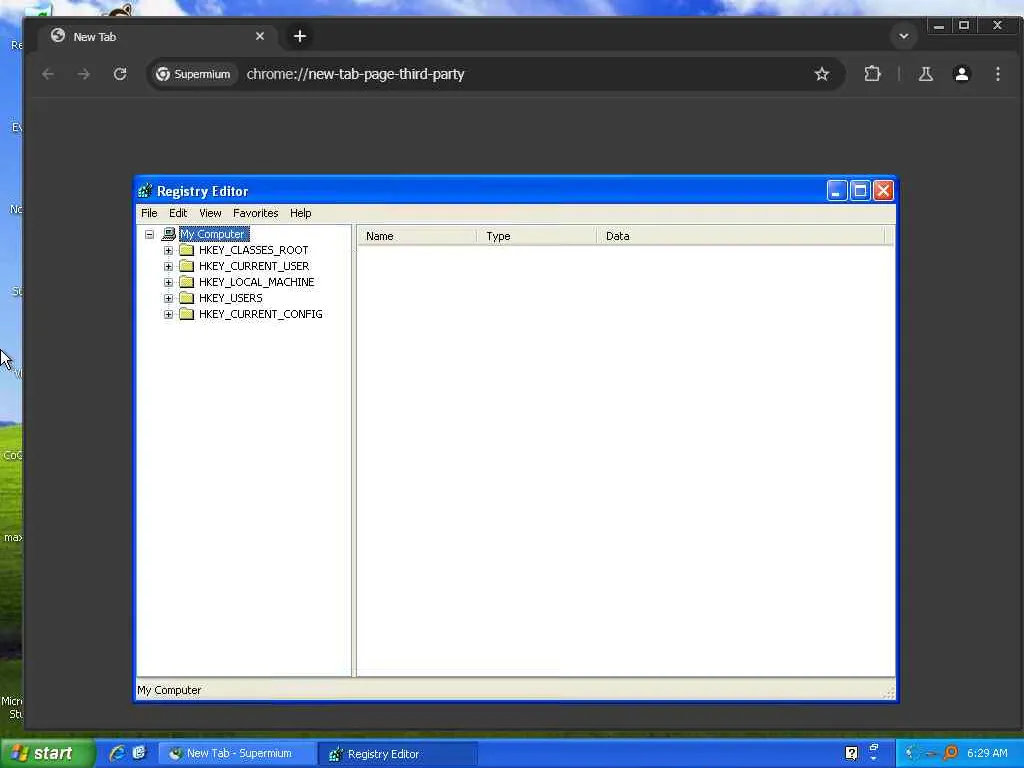Open the Windows Start menu
Image resolution: width=1024 pixels, height=768 pixels.
pyautogui.click(x=46, y=753)
